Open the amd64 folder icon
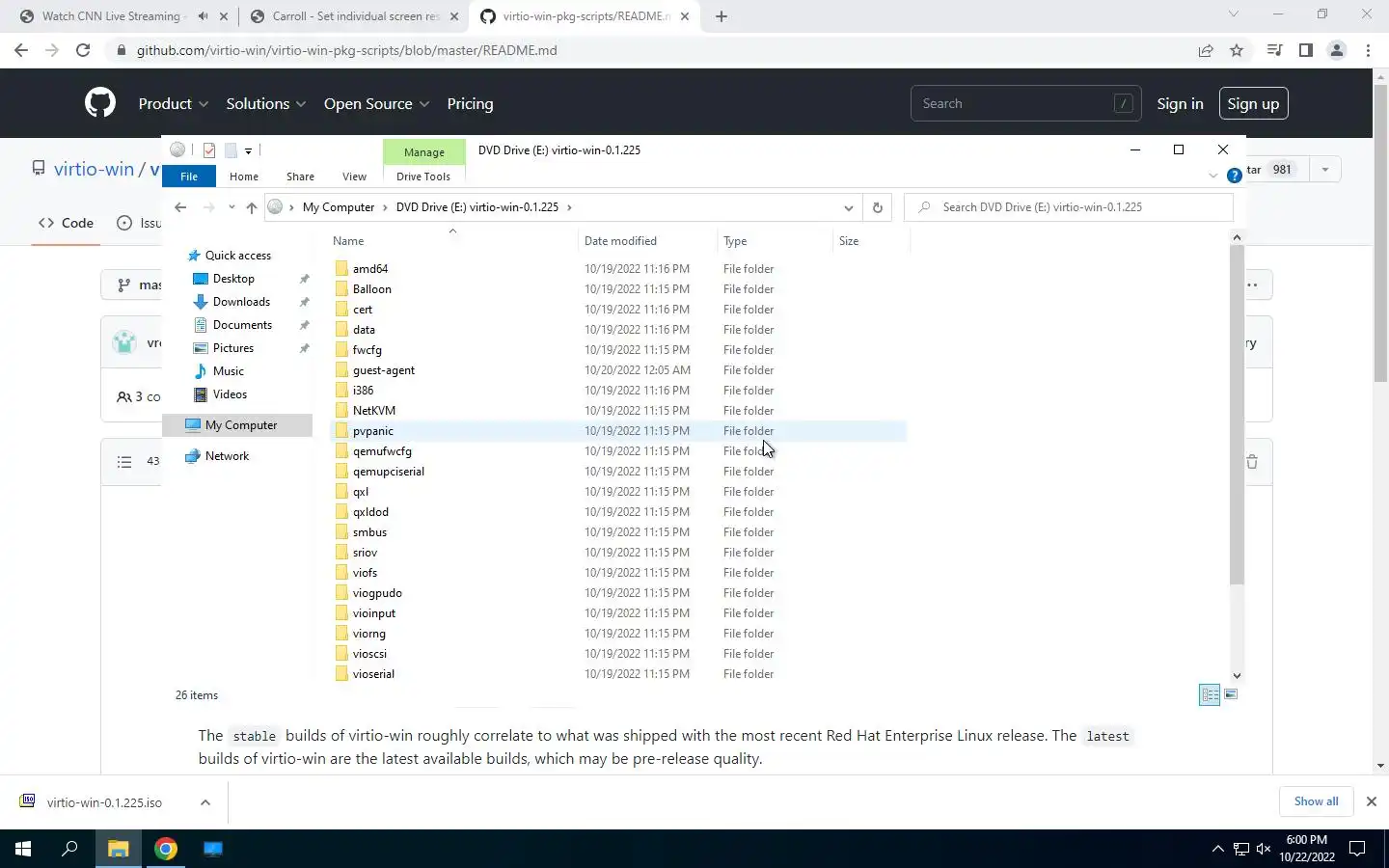The width and height of the screenshot is (1389, 868). (x=341, y=269)
